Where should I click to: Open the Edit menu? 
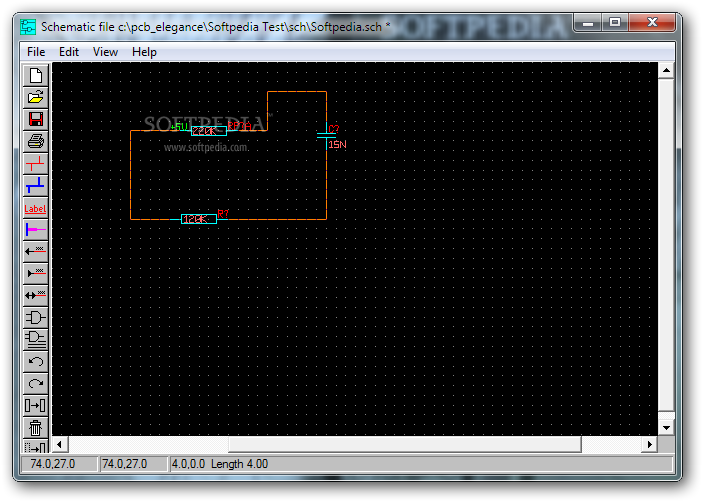coord(69,52)
